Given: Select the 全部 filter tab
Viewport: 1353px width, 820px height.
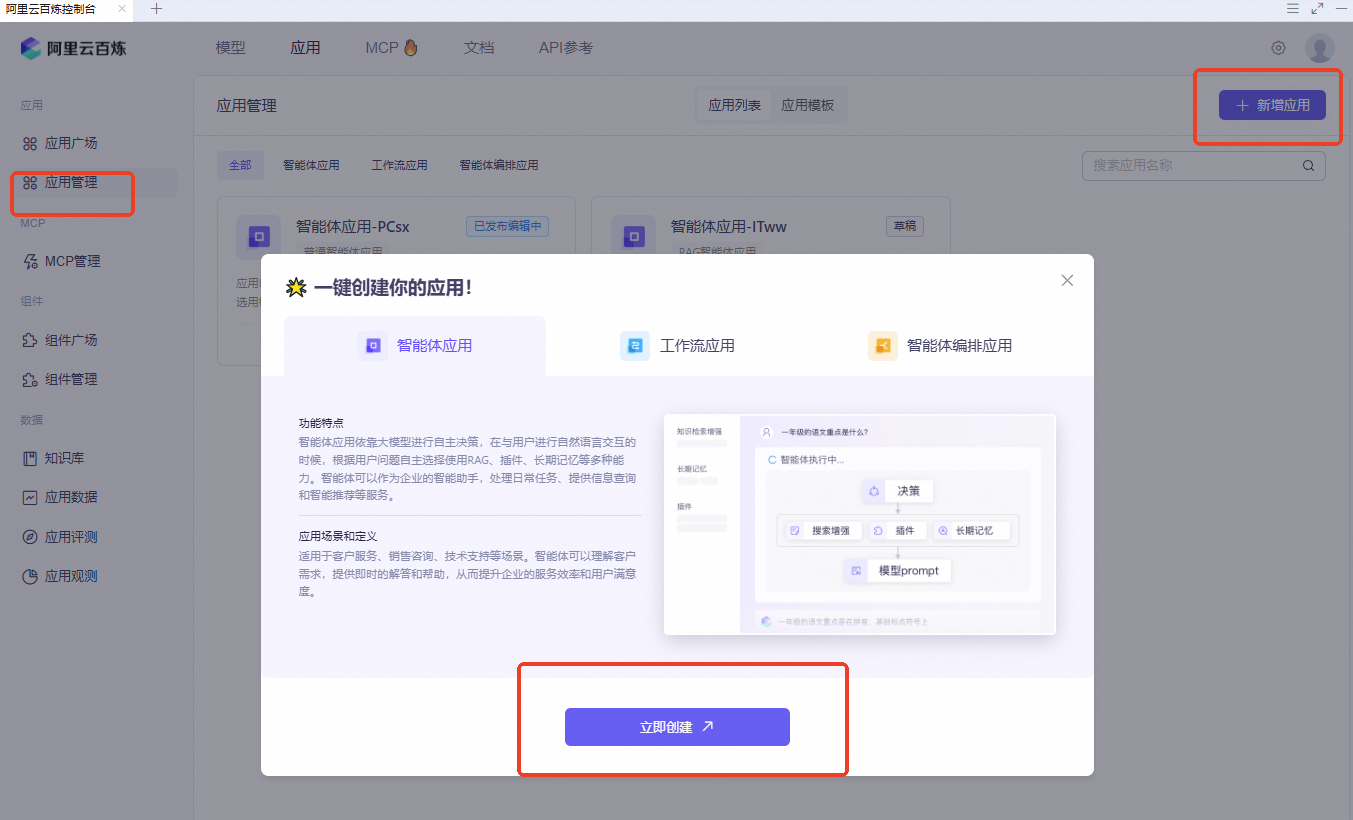Looking at the screenshot, I should pos(240,166).
